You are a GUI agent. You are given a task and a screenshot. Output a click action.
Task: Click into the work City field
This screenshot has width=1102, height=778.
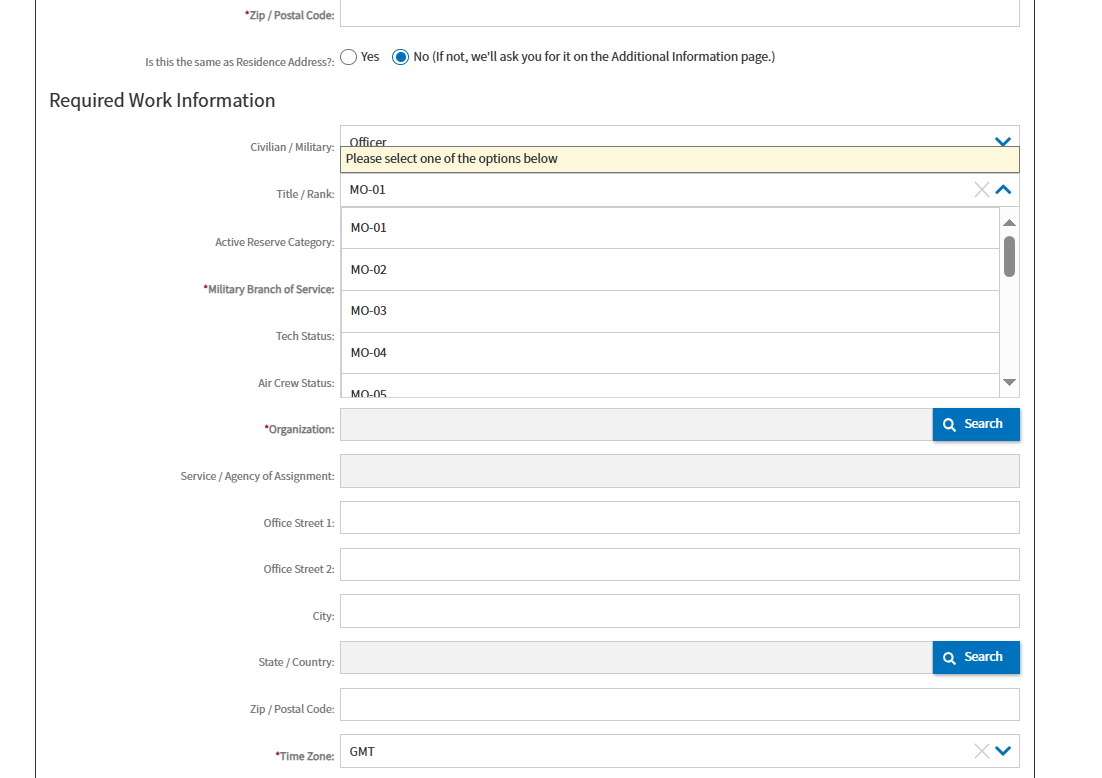pos(679,611)
